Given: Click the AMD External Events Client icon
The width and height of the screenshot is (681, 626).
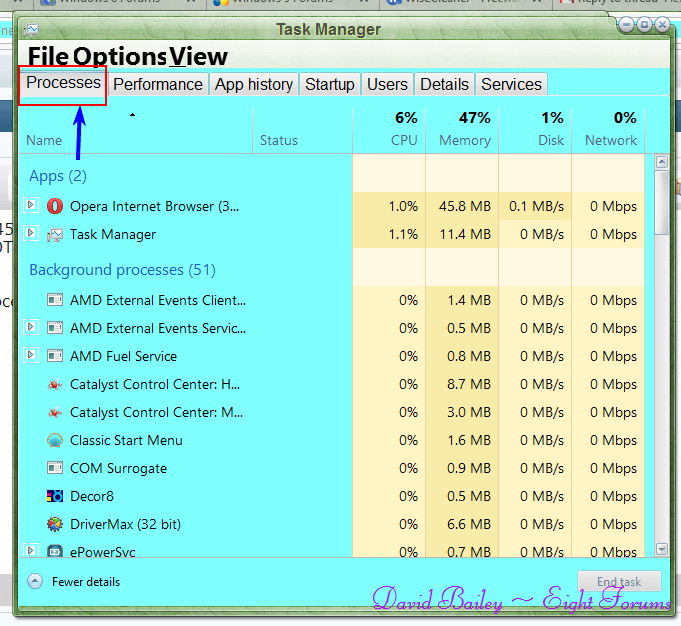Looking at the screenshot, I should [55, 300].
